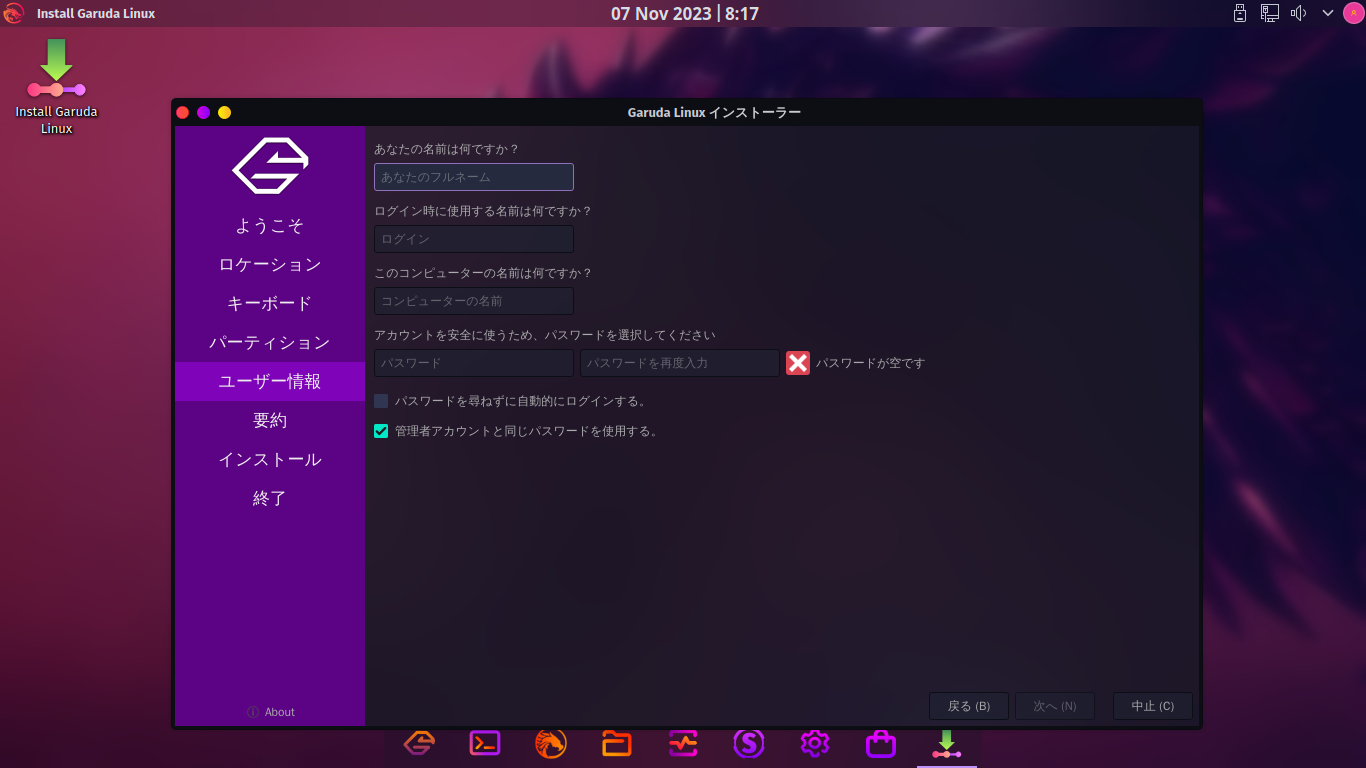Open the system monitor pulse icon in the dock
Image resolution: width=1366 pixels, height=768 pixels.
683,743
